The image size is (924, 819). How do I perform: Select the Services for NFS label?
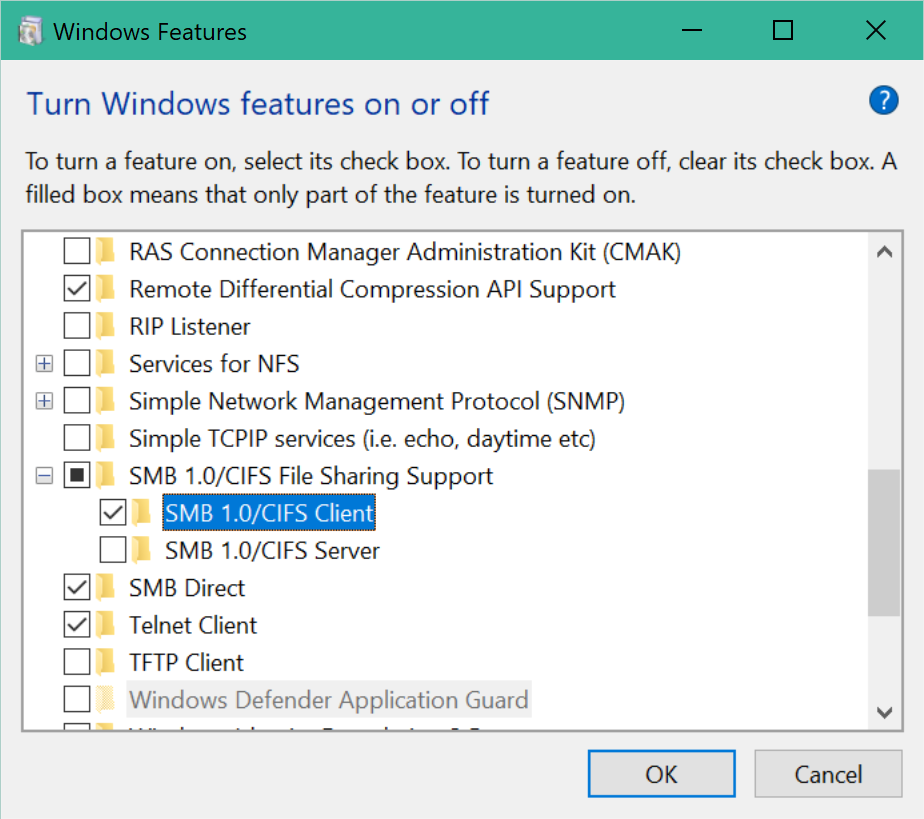click(214, 364)
